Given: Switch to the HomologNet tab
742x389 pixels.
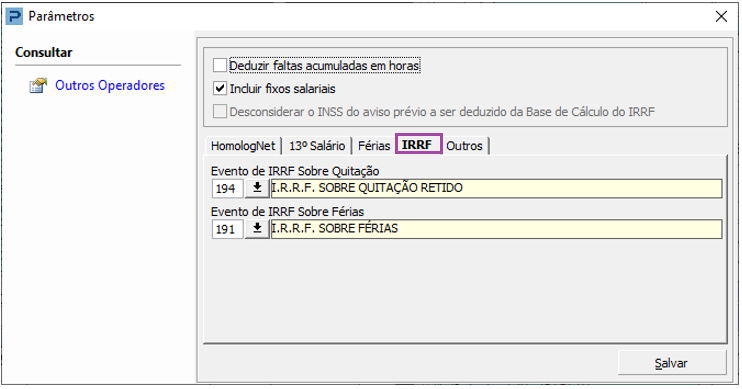Looking at the screenshot, I should click(x=243, y=146).
